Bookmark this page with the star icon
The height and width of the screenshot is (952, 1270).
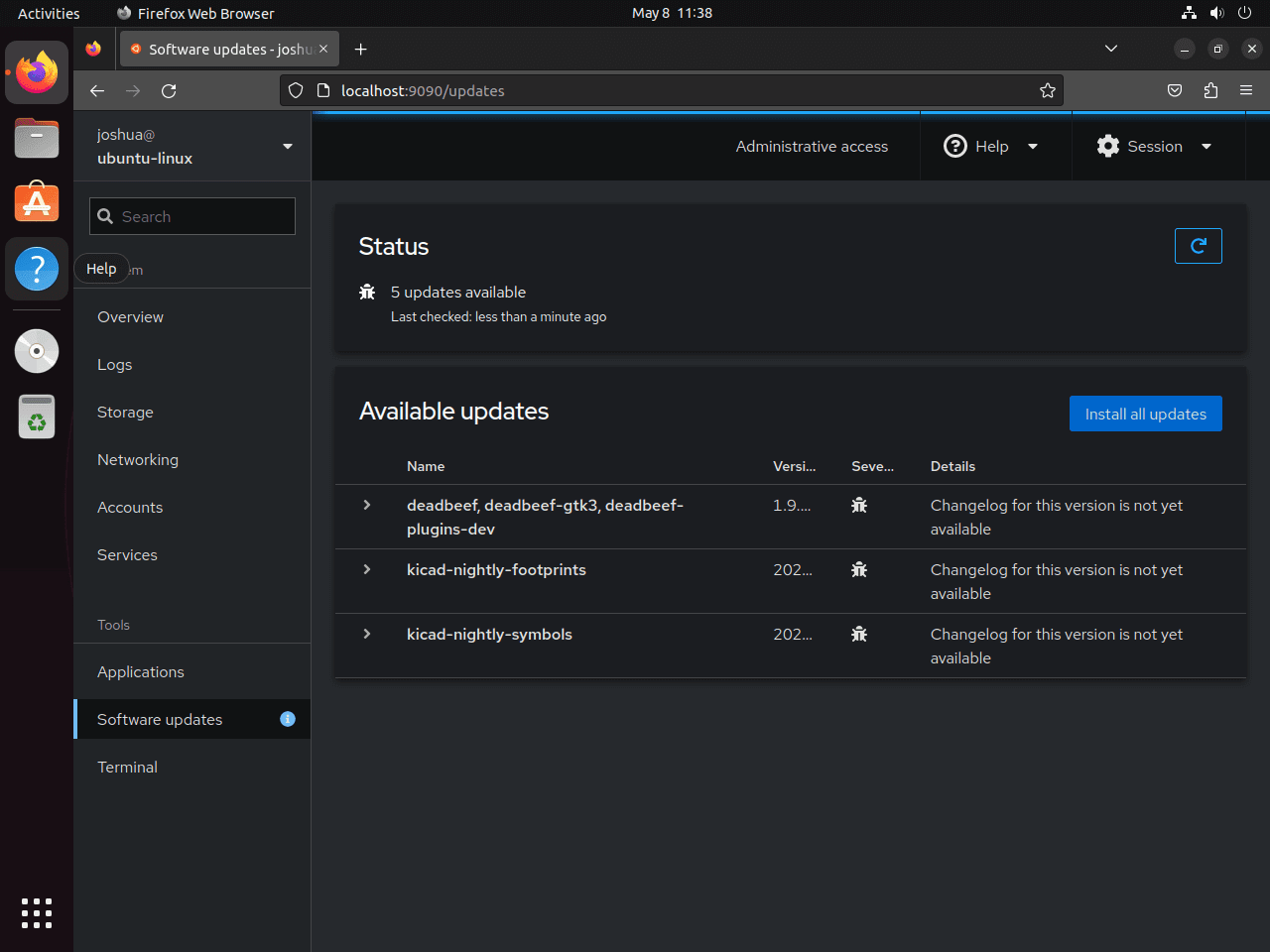click(x=1048, y=90)
